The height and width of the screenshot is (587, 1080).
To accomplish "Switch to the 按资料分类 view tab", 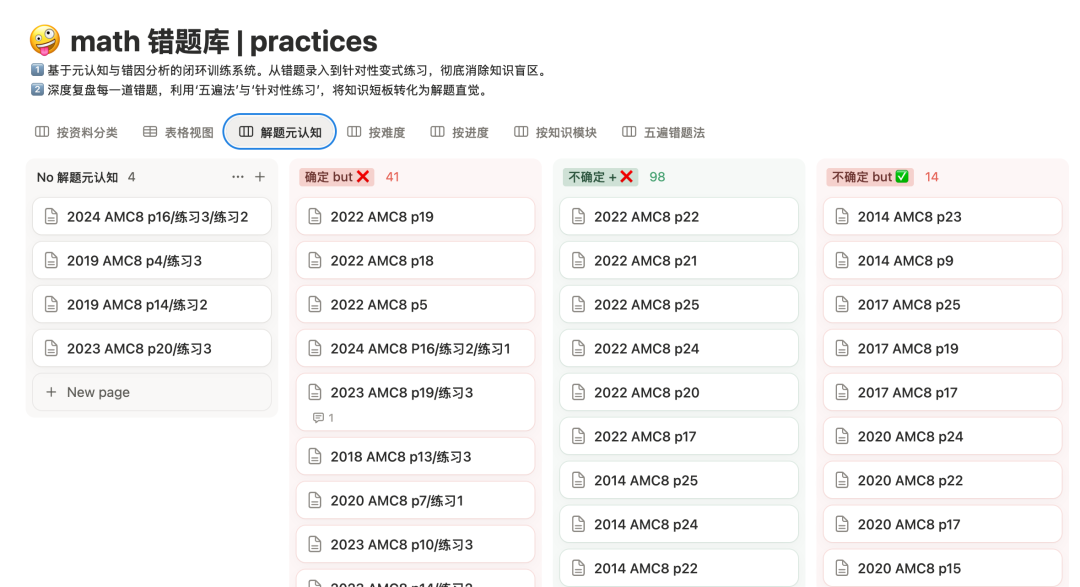I will [76, 132].
